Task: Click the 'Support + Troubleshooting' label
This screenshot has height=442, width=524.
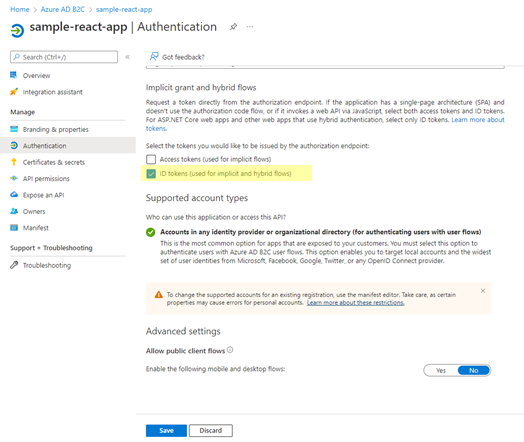Action: click(x=51, y=248)
